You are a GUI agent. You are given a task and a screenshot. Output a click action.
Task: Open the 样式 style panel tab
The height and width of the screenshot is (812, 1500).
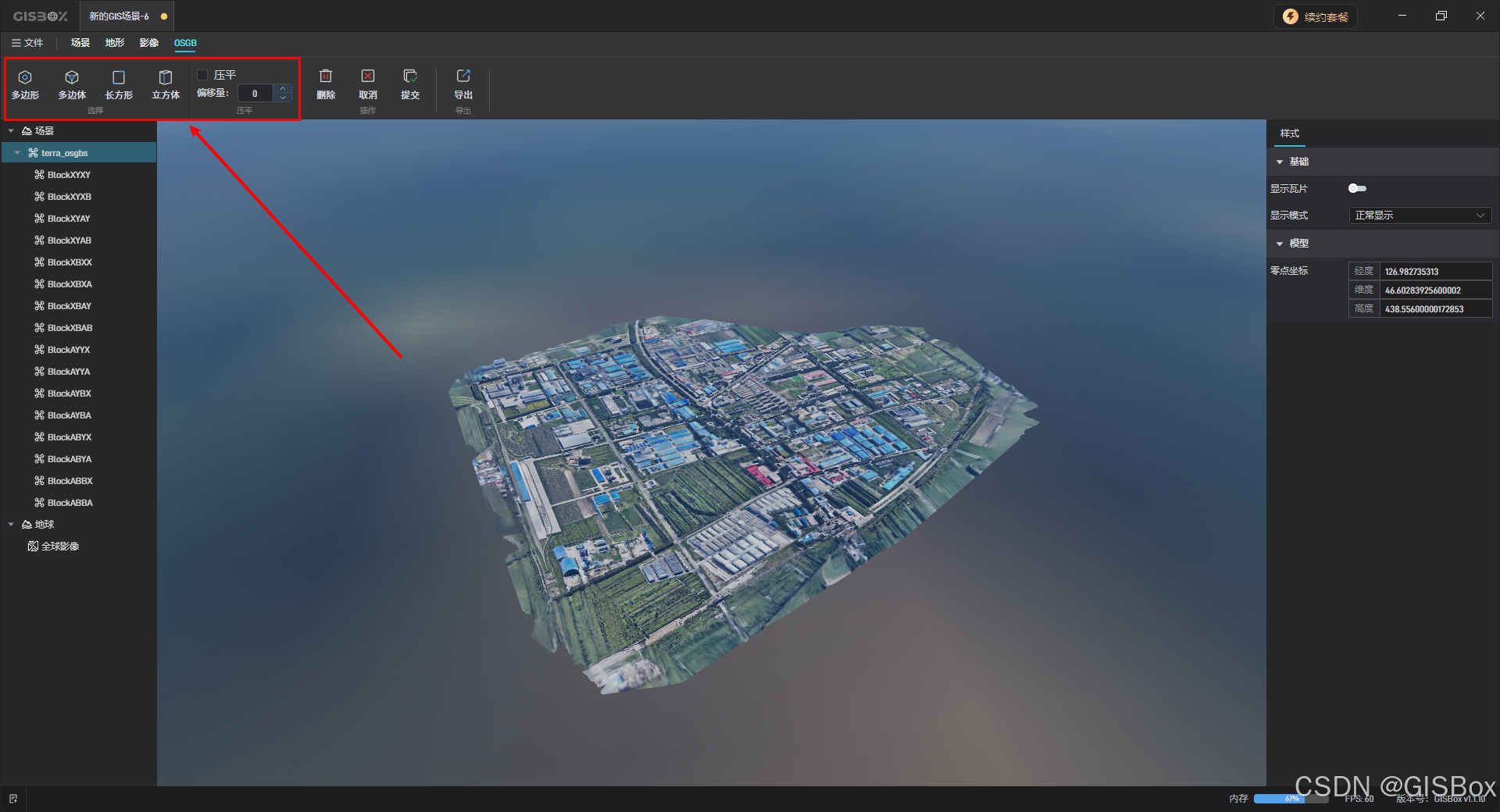pos(1290,134)
